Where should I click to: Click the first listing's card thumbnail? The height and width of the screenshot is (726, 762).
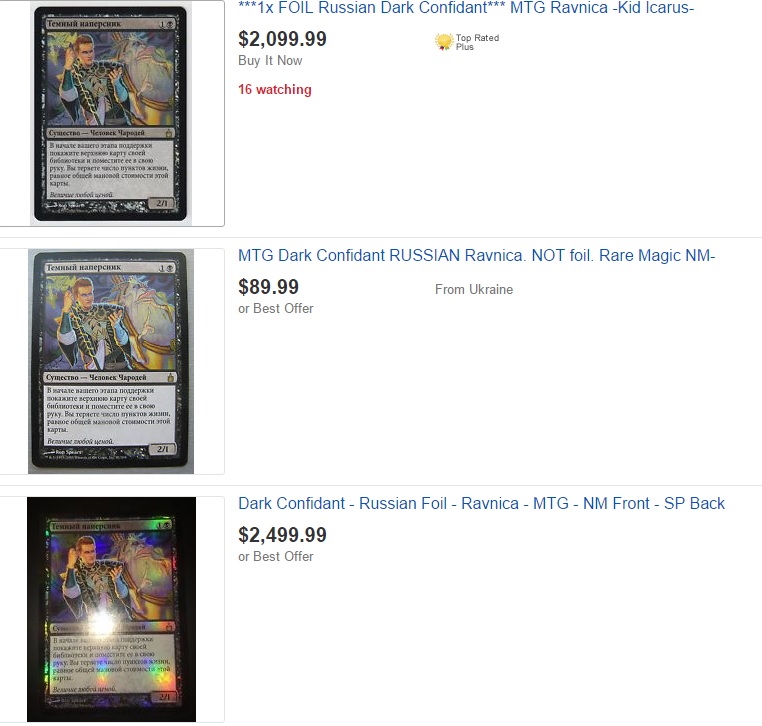point(111,113)
